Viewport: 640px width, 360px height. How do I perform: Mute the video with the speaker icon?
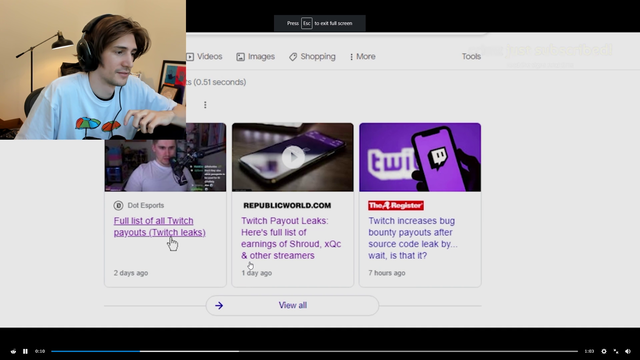[x=628, y=351]
